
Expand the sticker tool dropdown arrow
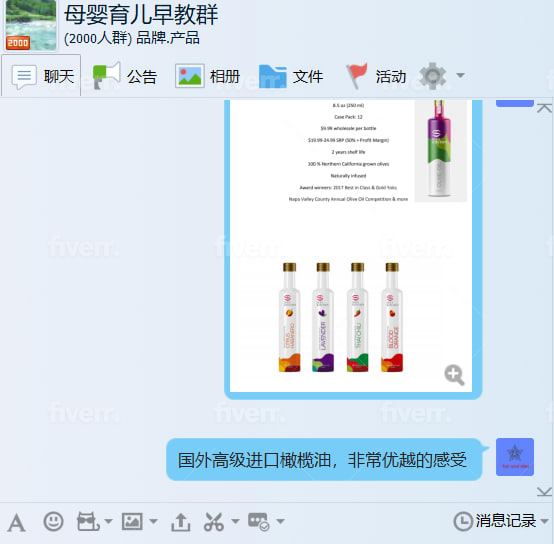pos(108,521)
